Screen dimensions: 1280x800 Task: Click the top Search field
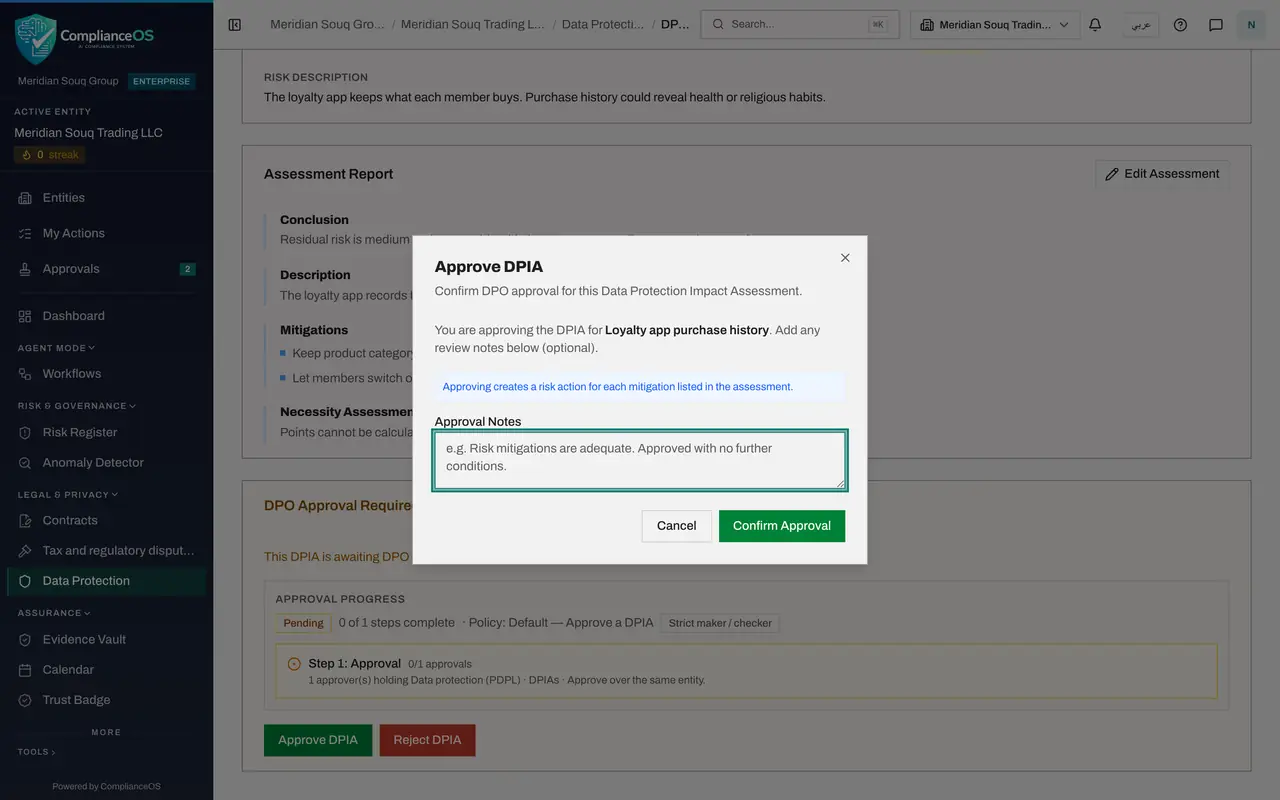tap(800, 25)
